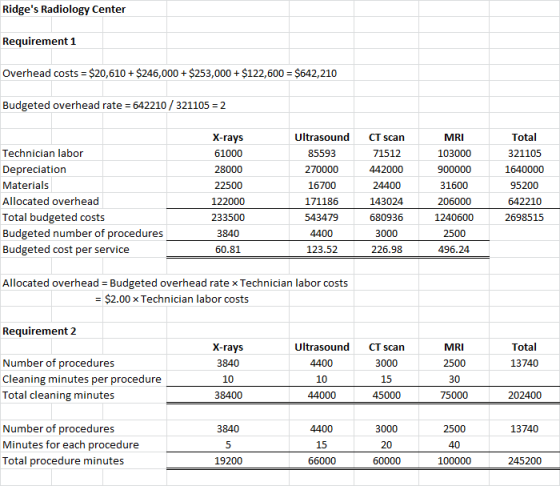
Task: Click the Requirement 2 heading cell
Action: (x=39, y=331)
